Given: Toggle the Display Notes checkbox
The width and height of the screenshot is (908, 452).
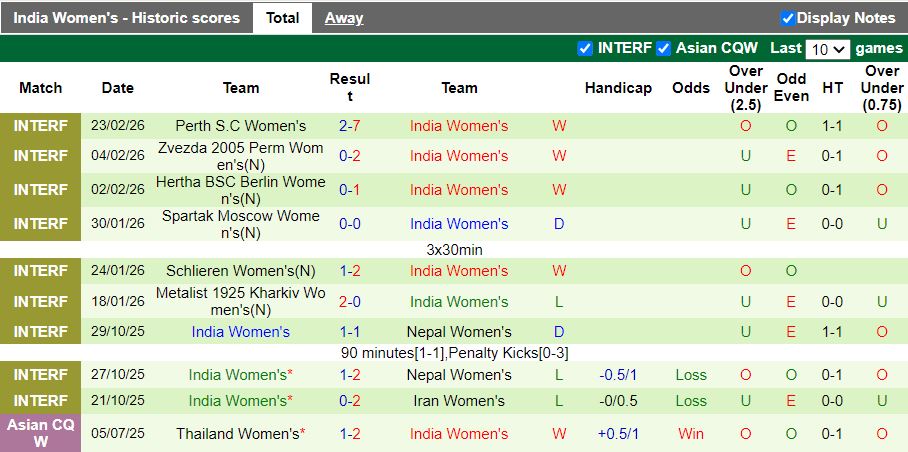Looking at the screenshot, I should point(787,18).
